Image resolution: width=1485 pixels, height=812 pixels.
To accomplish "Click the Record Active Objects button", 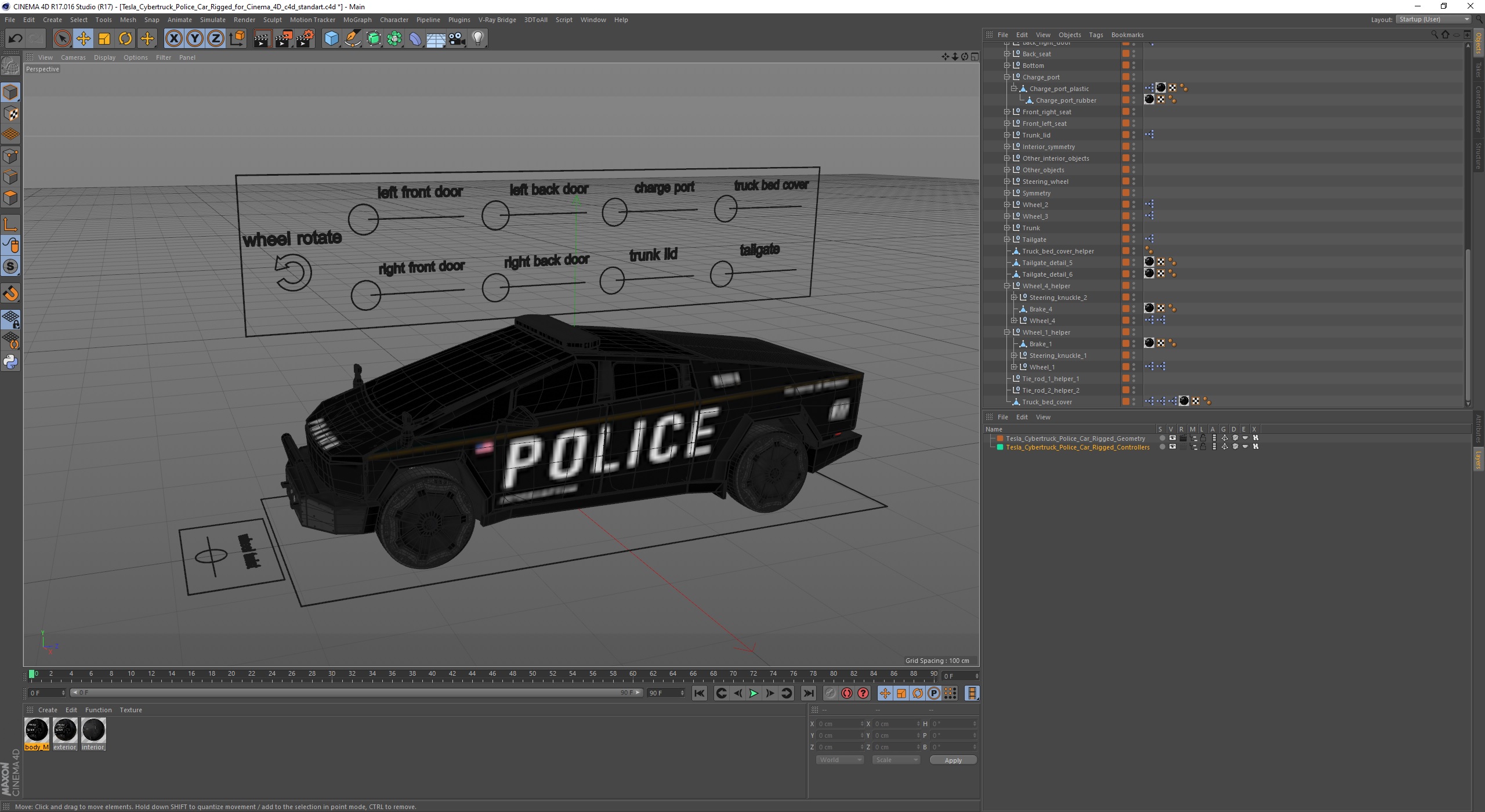I will tap(831, 693).
